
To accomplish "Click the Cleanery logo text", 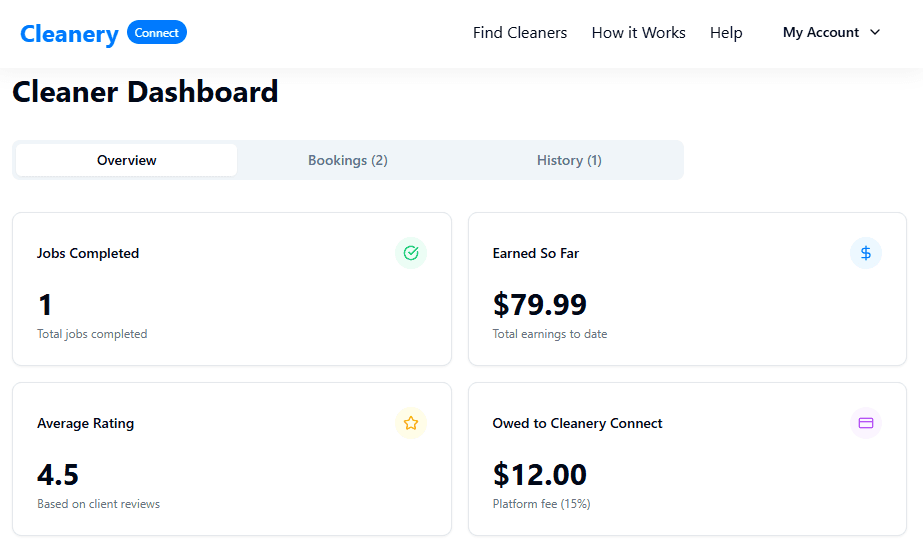I will coord(69,33).
